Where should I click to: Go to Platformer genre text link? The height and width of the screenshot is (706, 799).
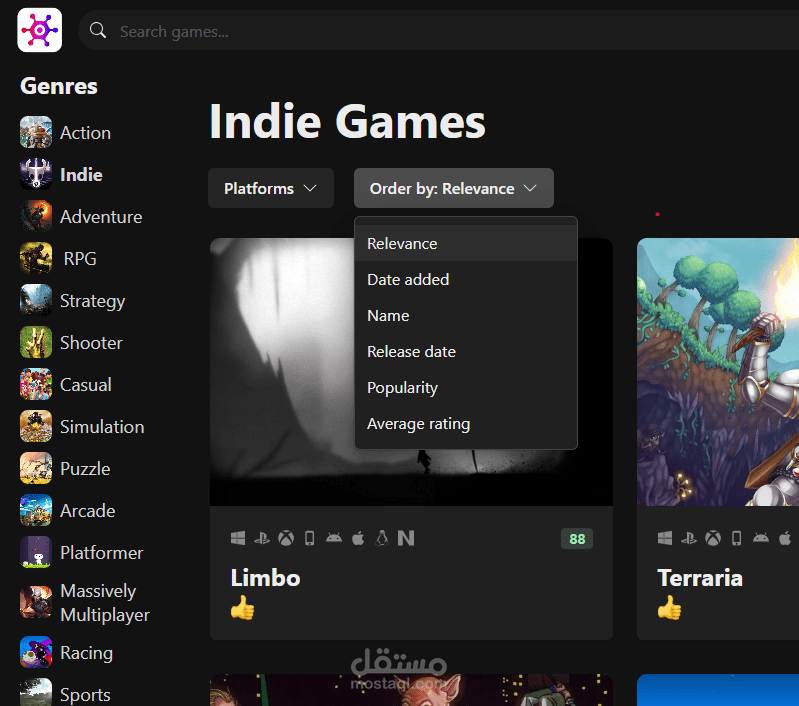101,553
